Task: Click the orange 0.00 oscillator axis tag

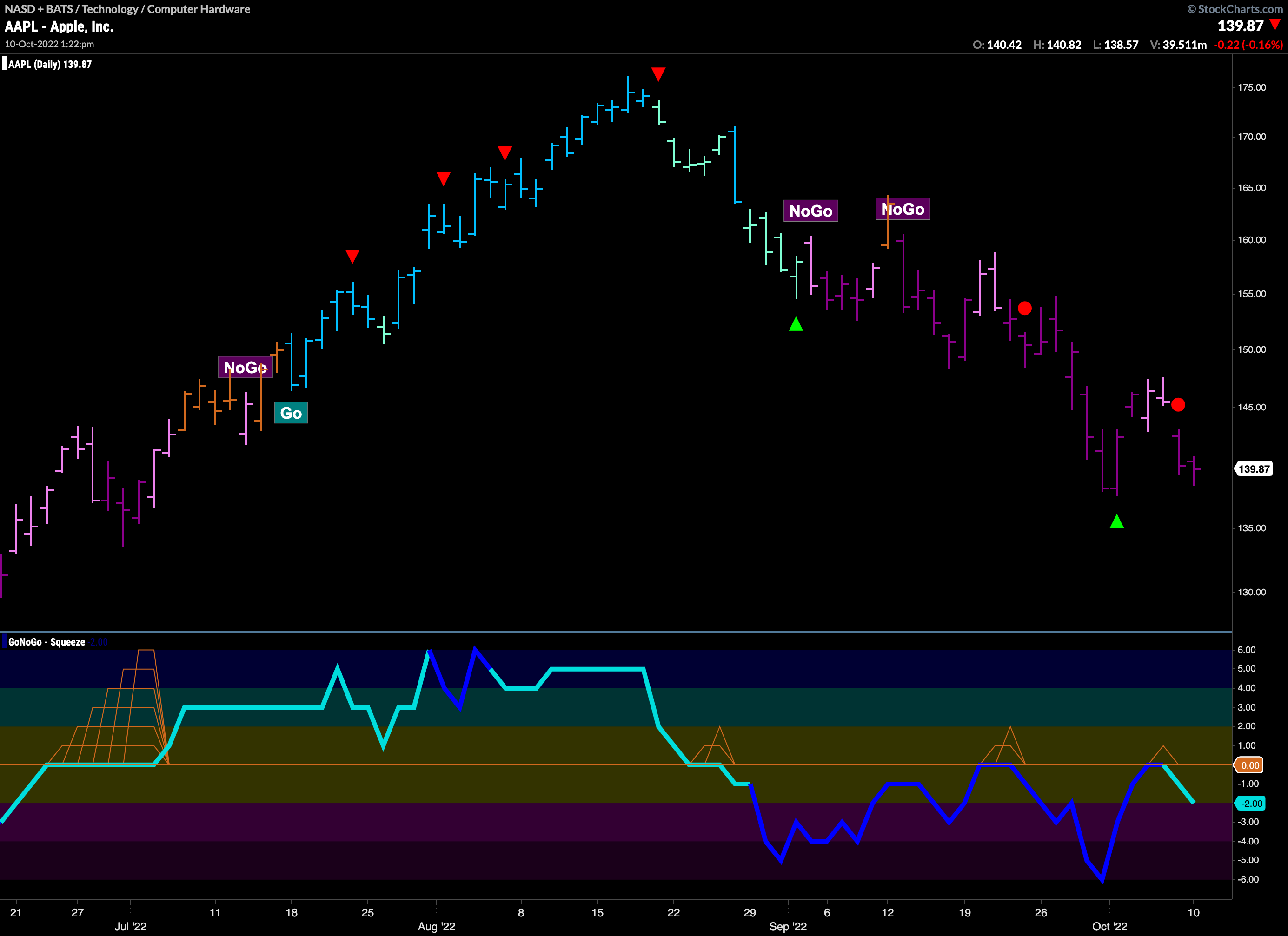Action: 1249,765
